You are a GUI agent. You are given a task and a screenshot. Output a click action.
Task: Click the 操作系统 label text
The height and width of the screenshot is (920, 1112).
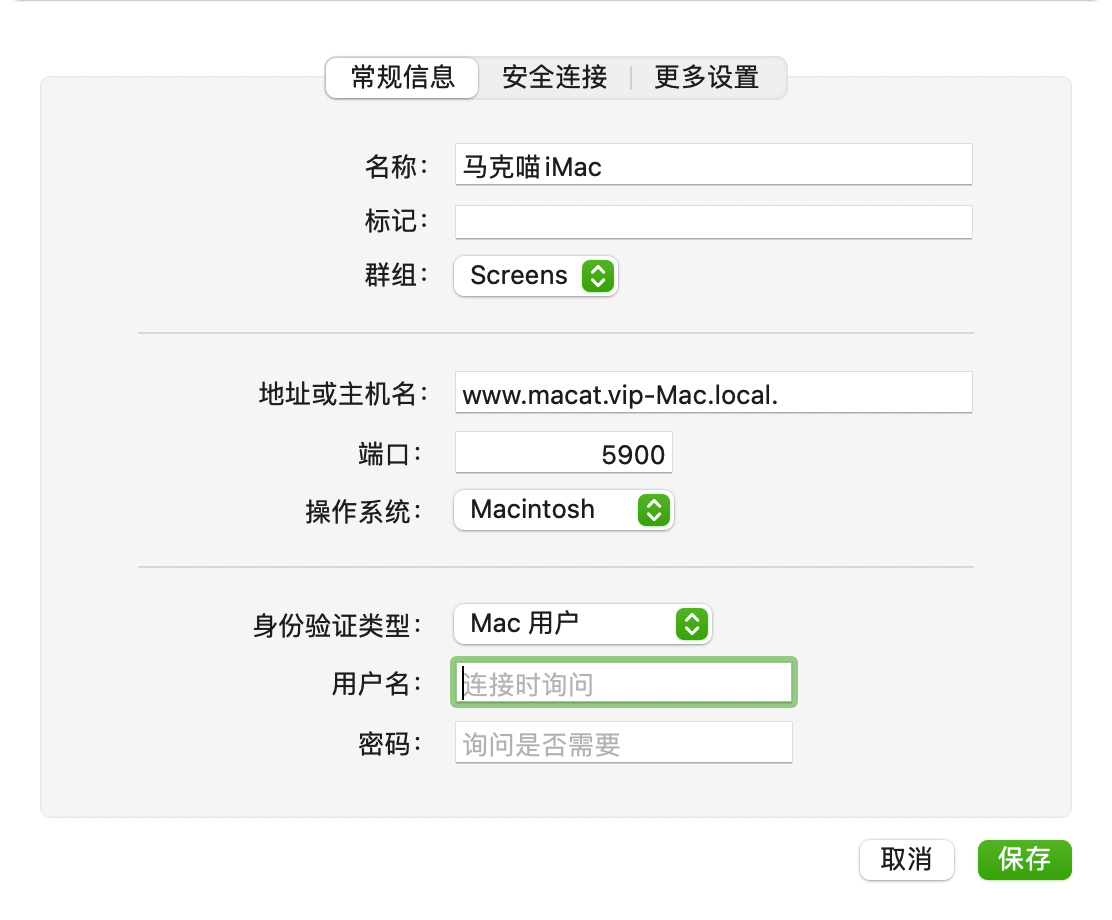[x=366, y=512]
